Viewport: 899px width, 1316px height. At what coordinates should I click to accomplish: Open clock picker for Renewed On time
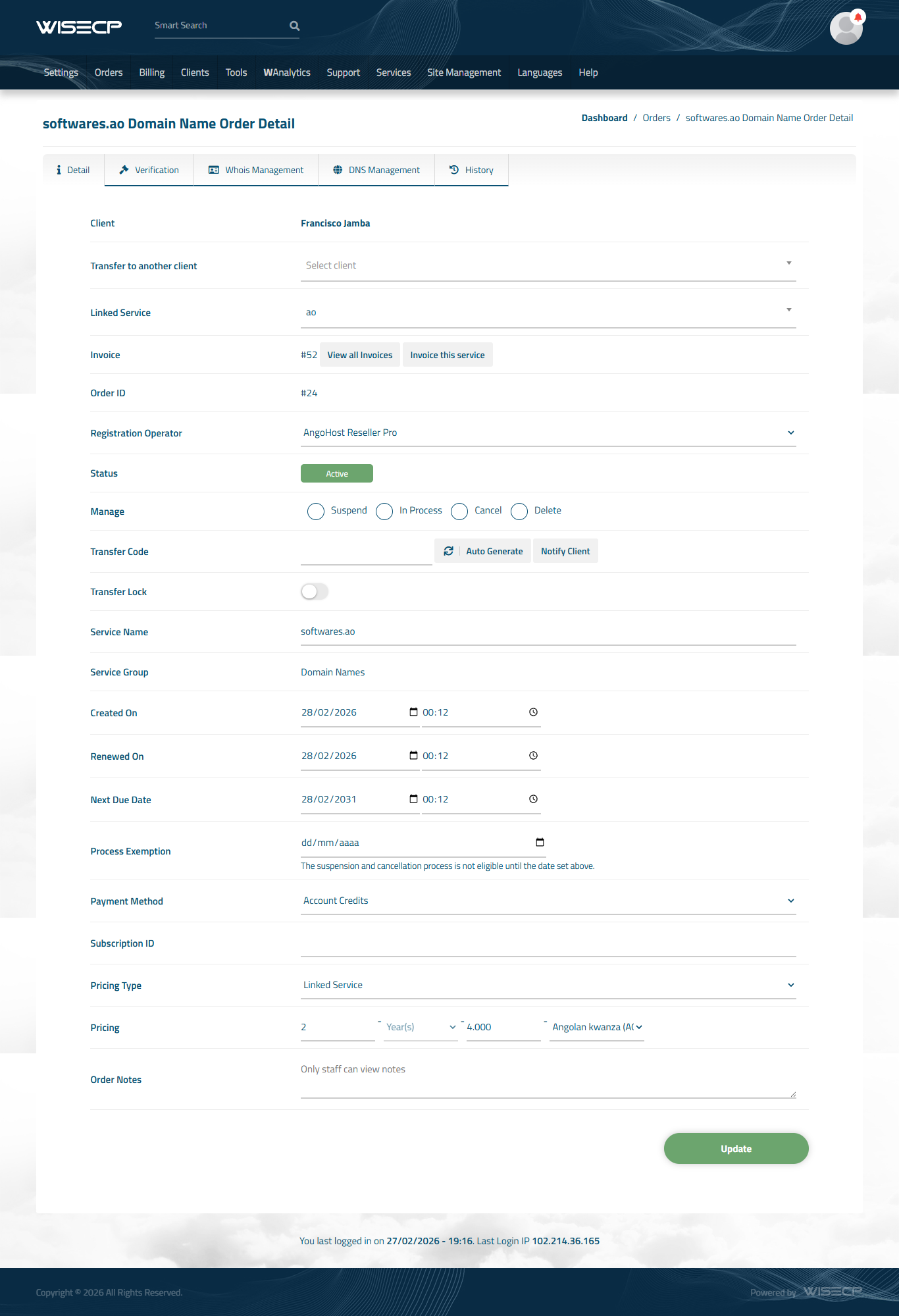pyautogui.click(x=533, y=756)
